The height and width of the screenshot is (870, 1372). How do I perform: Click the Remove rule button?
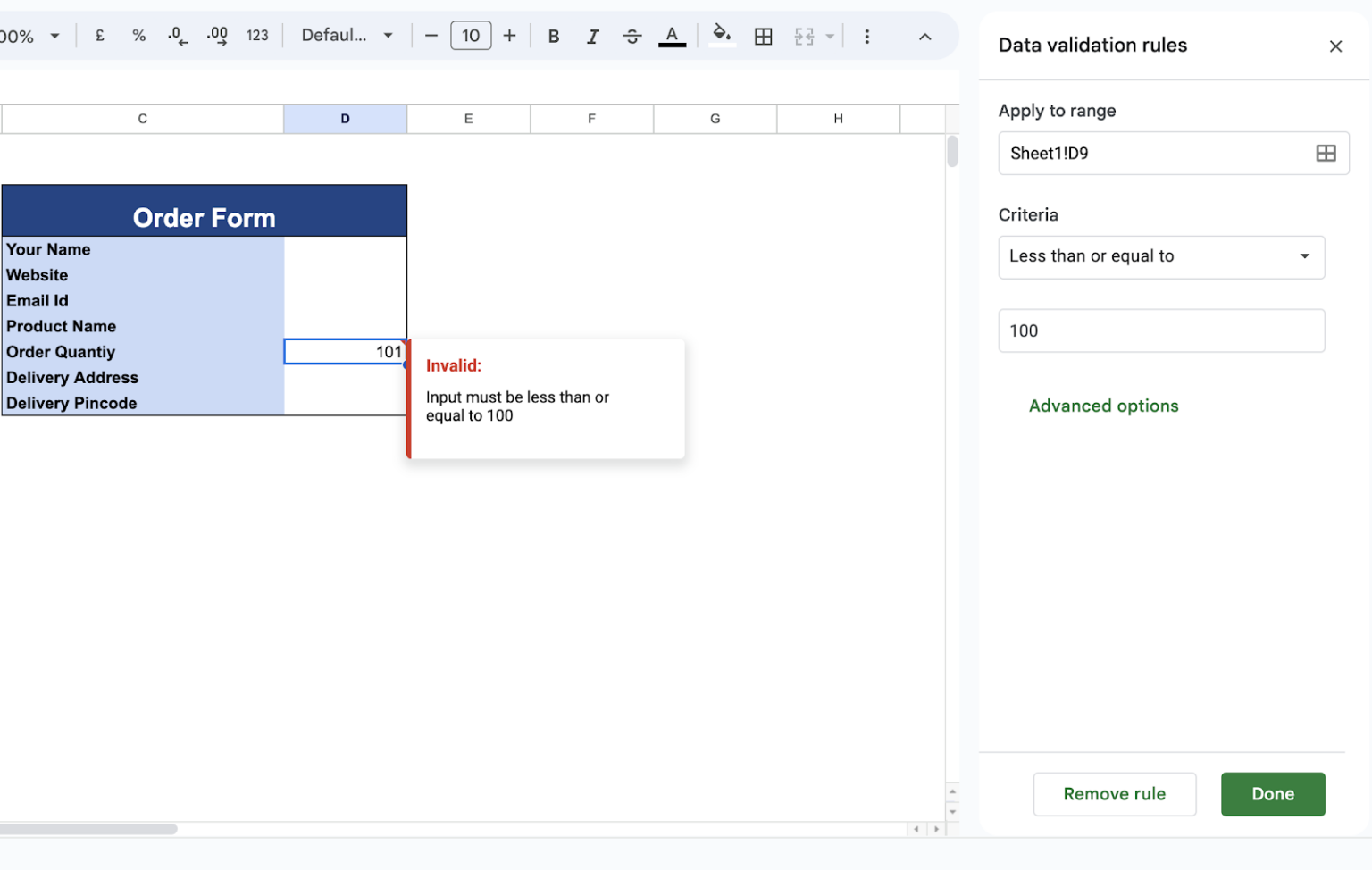click(x=1114, y=794)
